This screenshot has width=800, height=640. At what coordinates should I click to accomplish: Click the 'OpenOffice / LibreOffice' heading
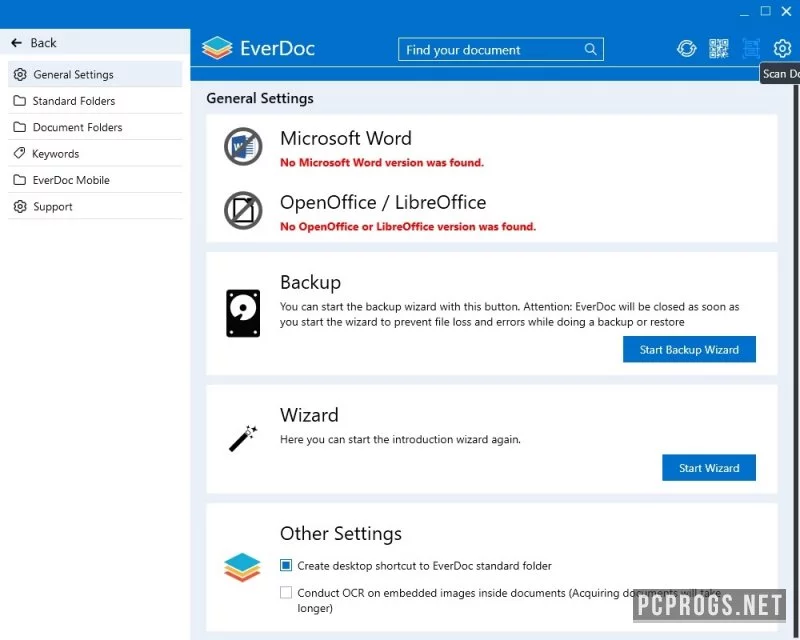tap(383, 203)
